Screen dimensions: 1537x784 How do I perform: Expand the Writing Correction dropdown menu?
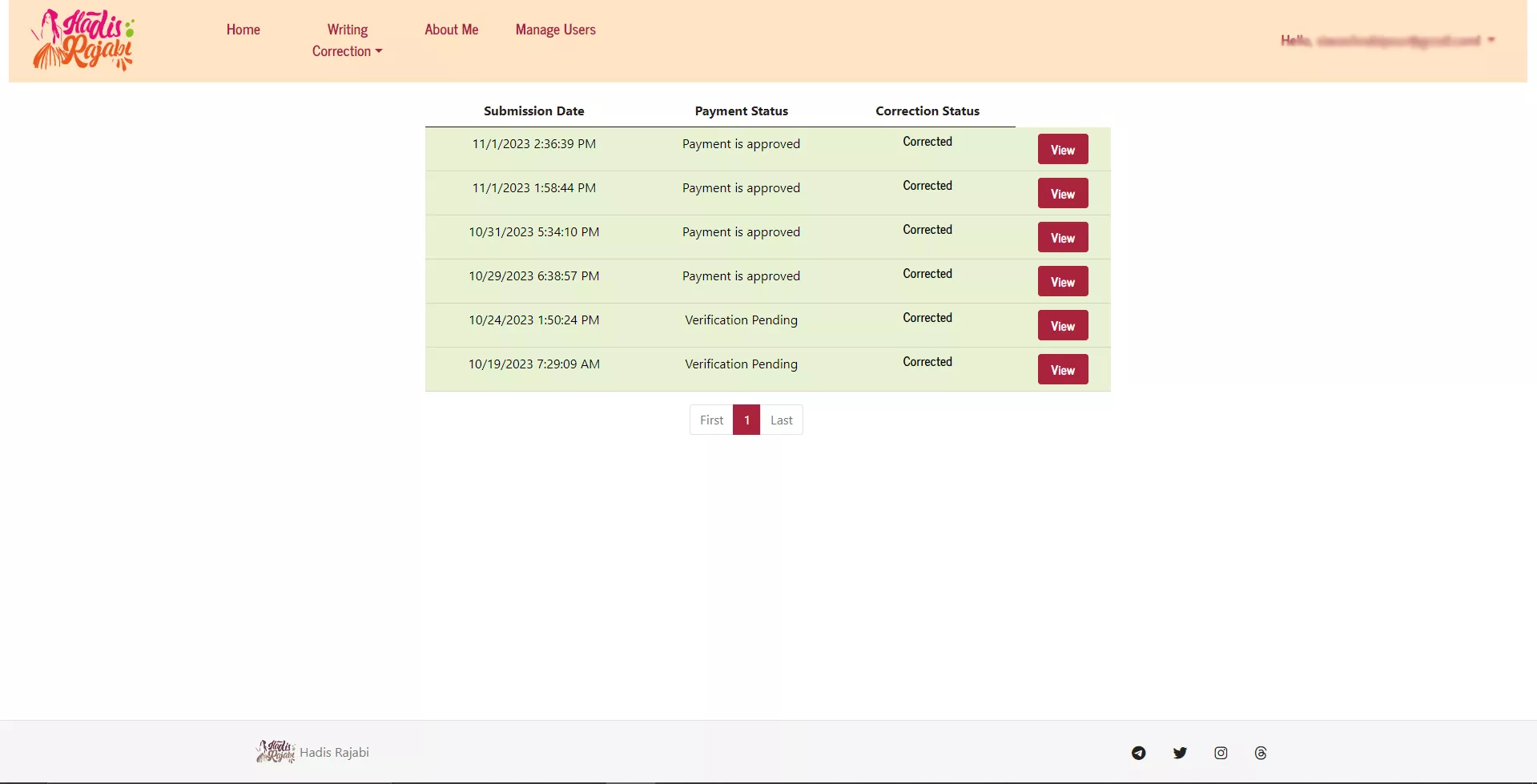pyautogui.click(x=347, y=40)
